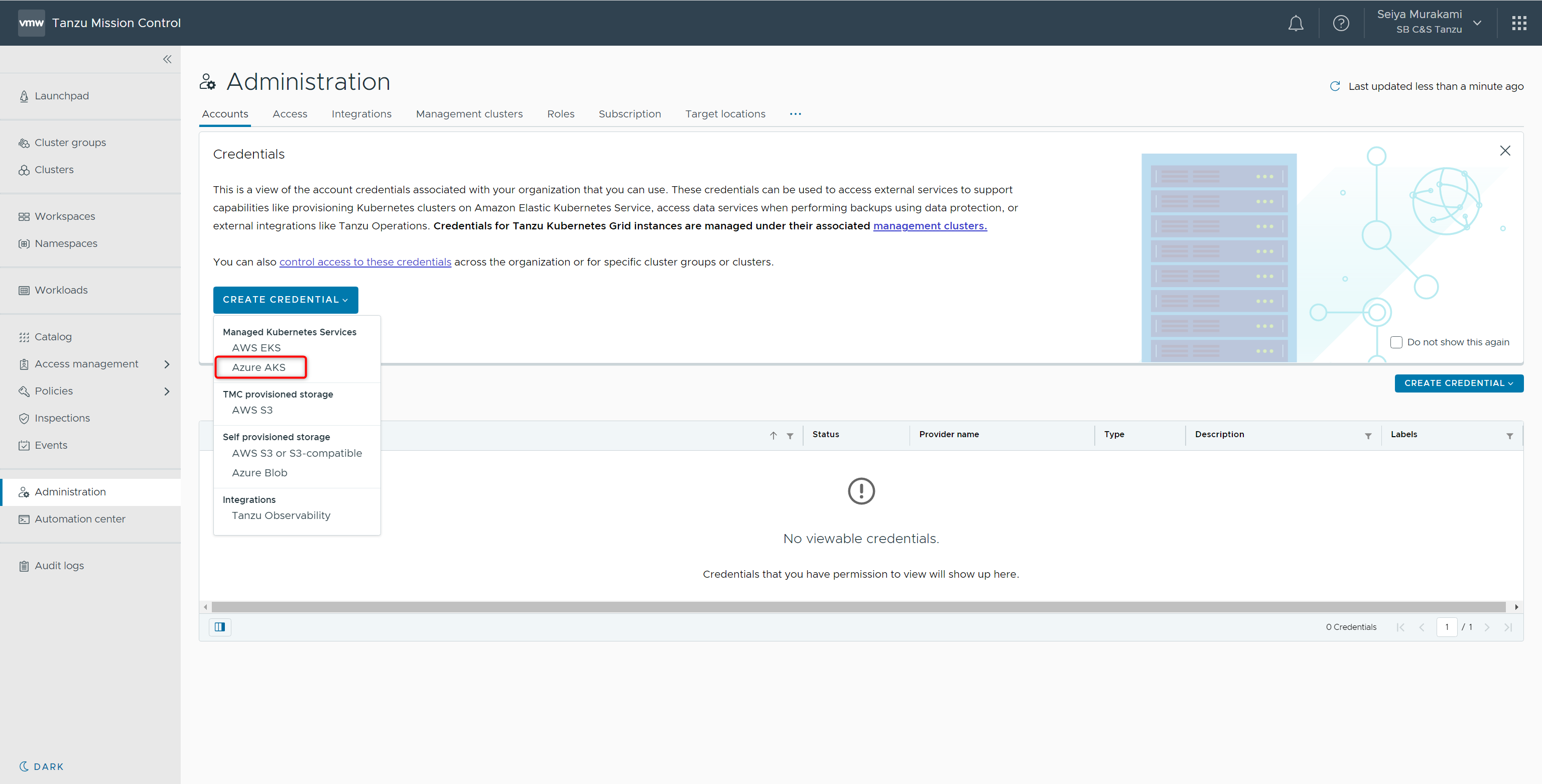Expand the Access management submenu
The width and height of the screenshot is (1542, 784).
tap(167, 364)
